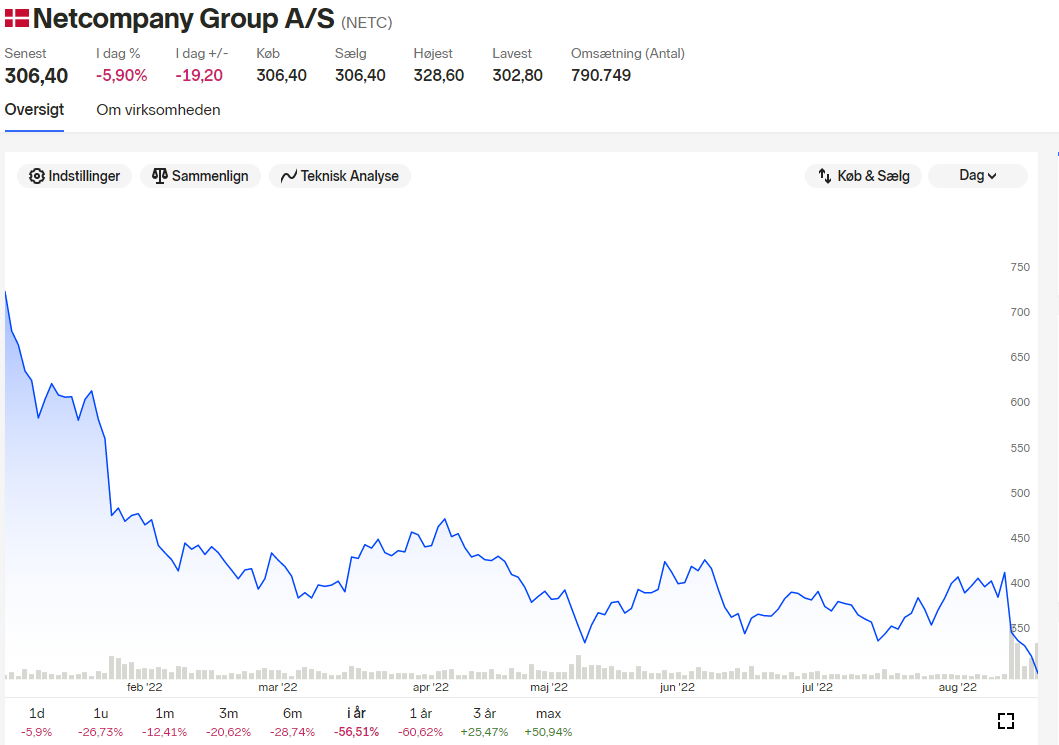This screenshot has height=745, width=1059.
Task: Click the Teknisk Analyse curve icon
Action: (288, 176)
